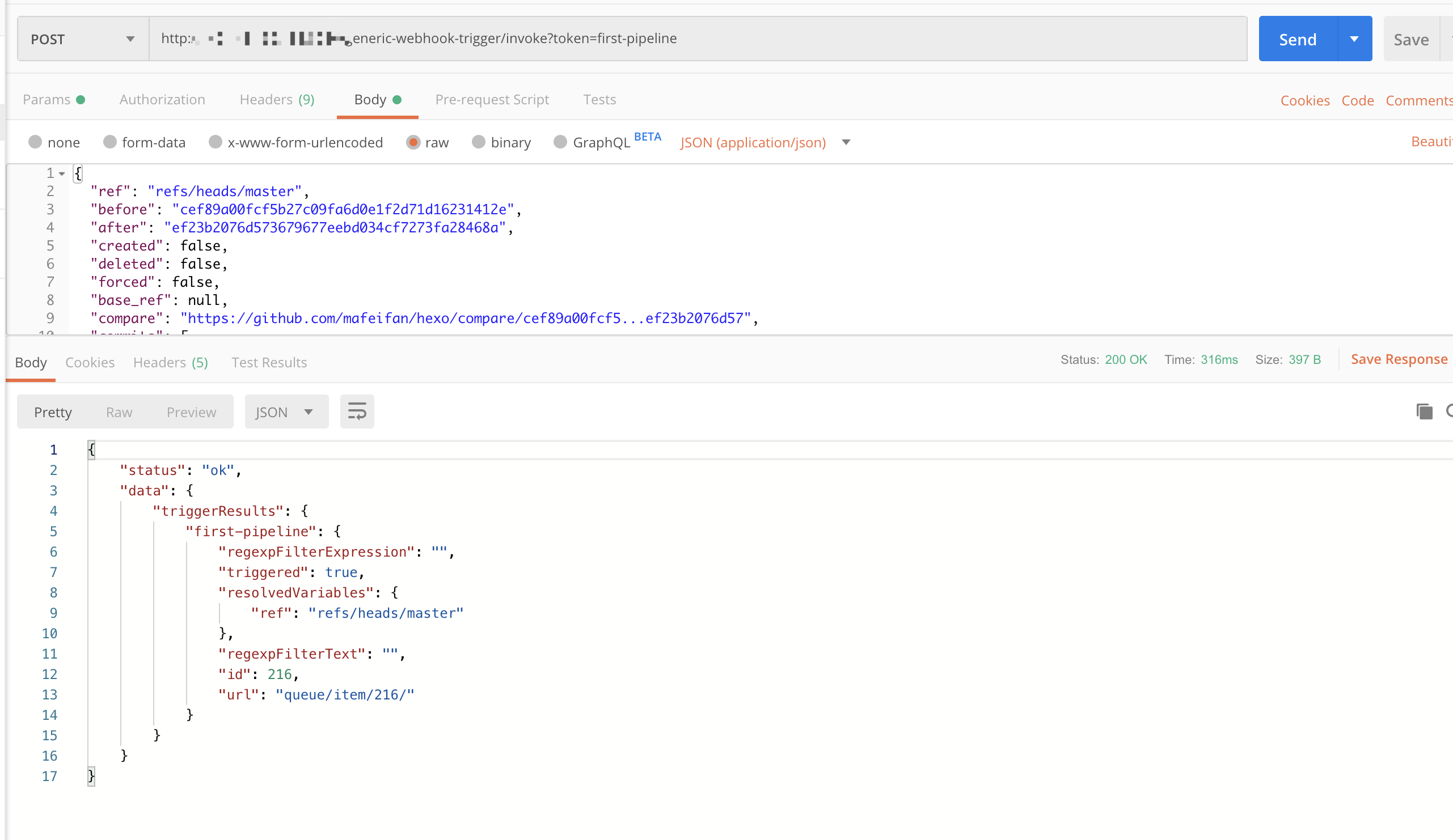The height and width of the screenshot is (840, 1453).
Task: Click the Save Response link
Action: click(1398, 359)
